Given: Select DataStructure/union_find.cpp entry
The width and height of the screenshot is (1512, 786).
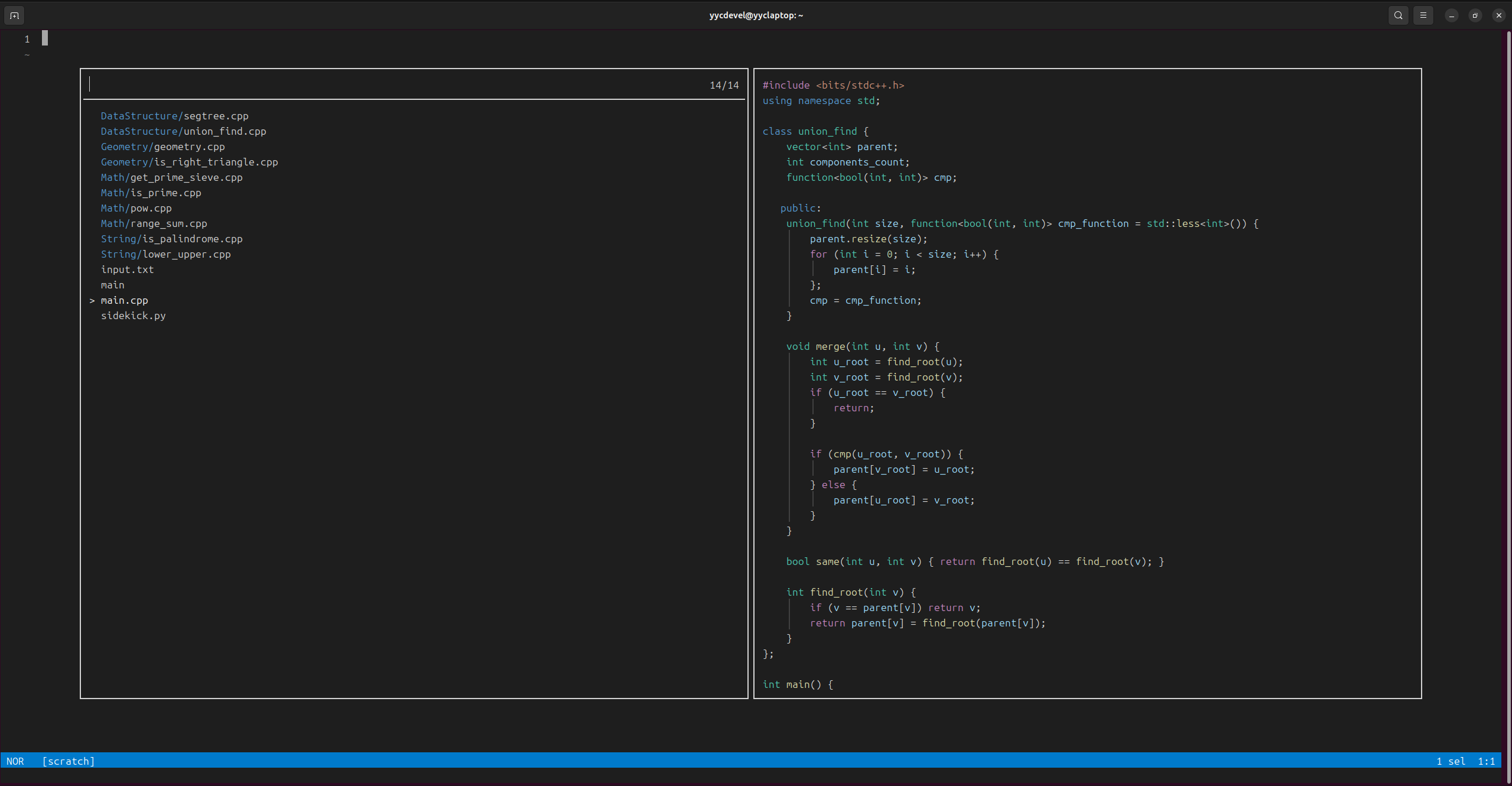Looking at the screenshot, I should click(183, 131).
